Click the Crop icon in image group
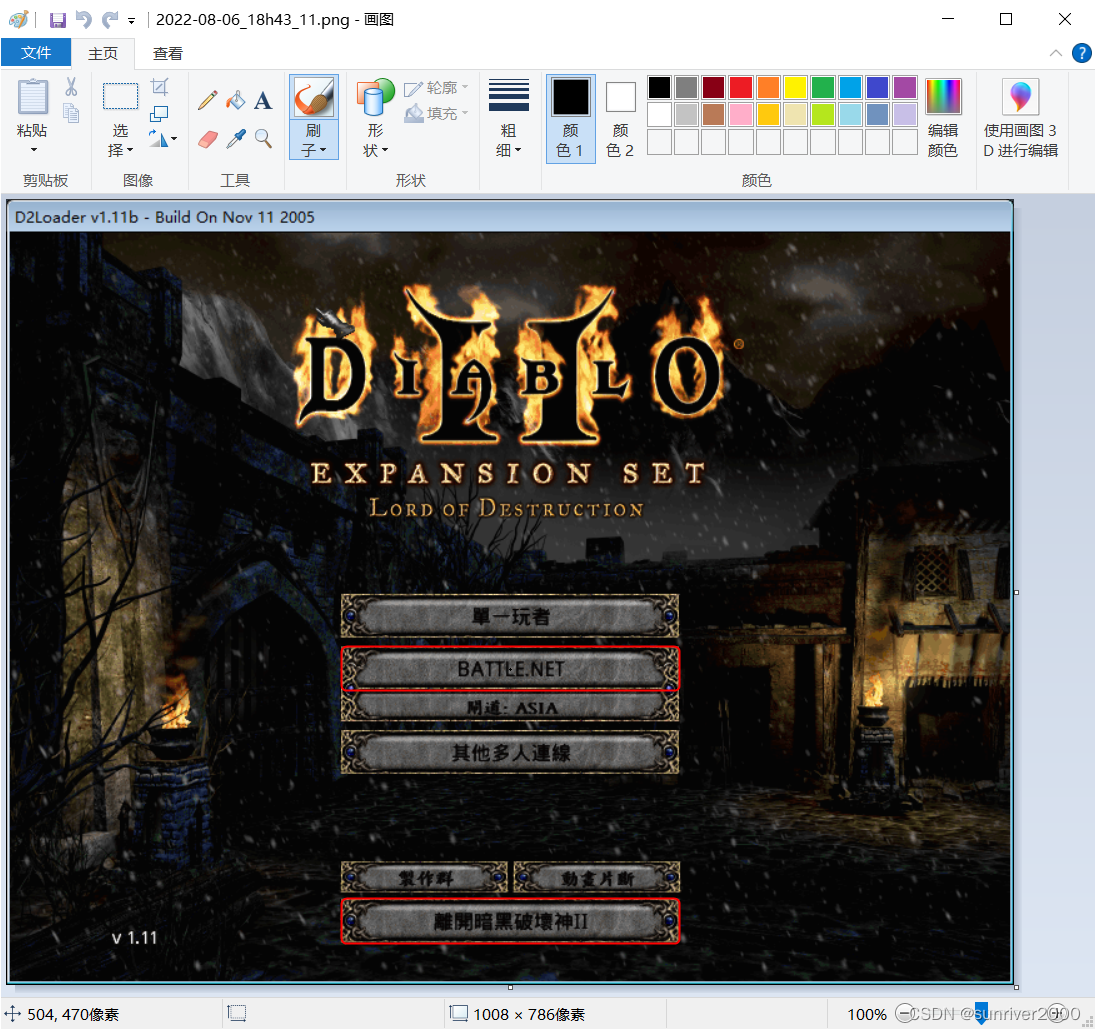Screen dimensions: 1096x1030 (159, 87)
